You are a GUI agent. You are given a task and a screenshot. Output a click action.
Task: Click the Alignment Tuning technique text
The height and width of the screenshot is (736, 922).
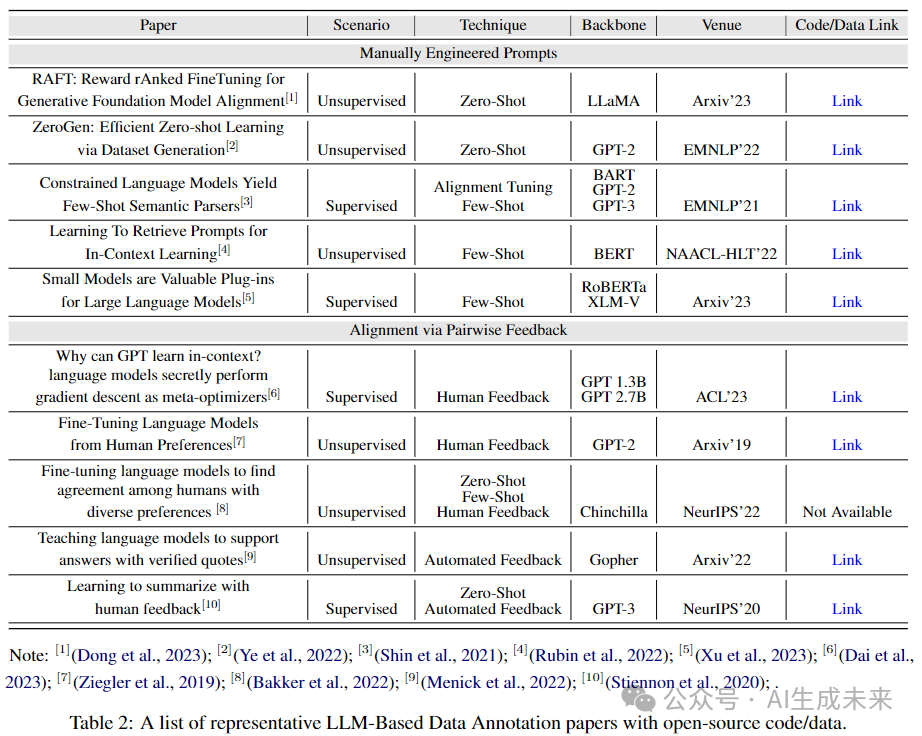(493, 187)
